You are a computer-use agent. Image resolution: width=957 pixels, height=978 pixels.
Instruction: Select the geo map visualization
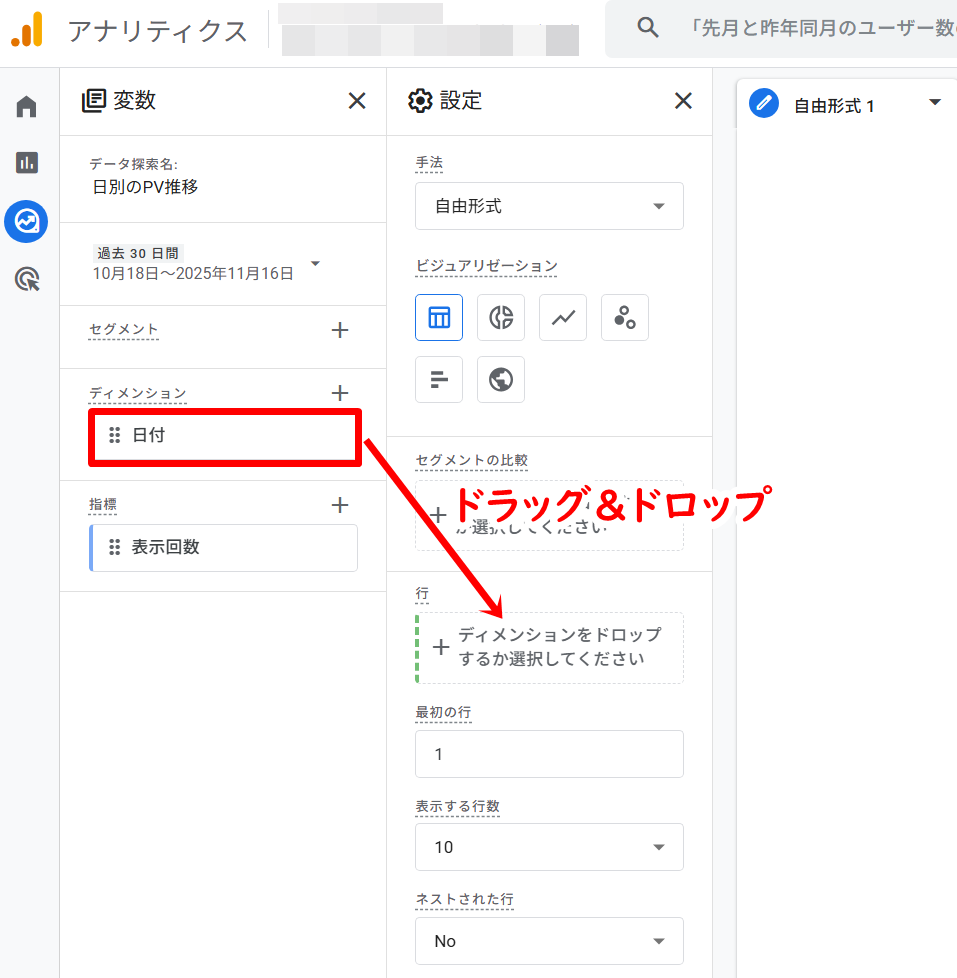[x=501, y=379]
